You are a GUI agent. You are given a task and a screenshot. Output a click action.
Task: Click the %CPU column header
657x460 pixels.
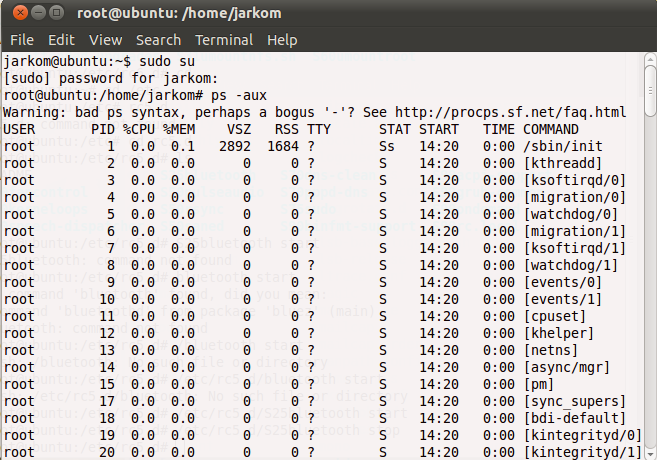pyautogui.click(x=139, y=129)
